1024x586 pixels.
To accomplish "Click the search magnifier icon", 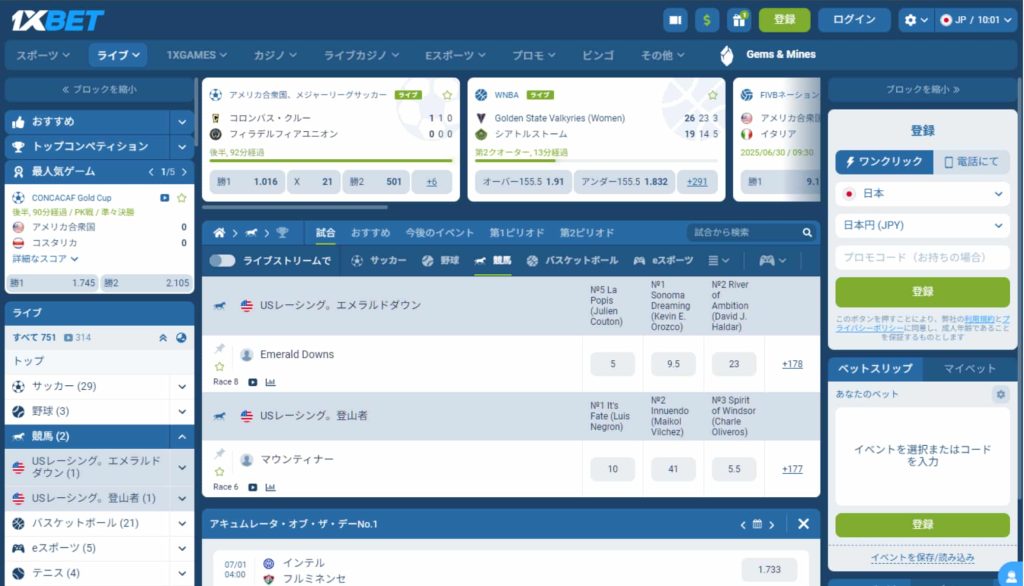I will pyautogui.click(x=807, y=233).
